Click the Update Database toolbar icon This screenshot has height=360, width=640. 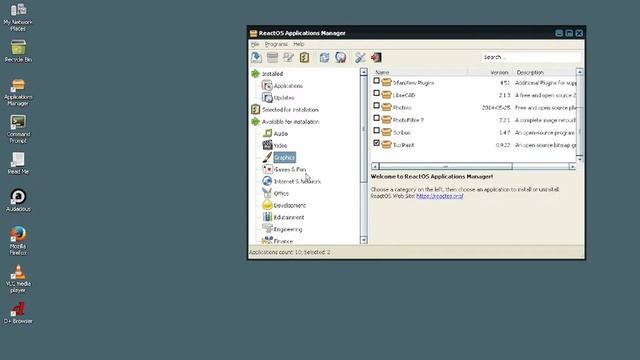tap(340, 57)
